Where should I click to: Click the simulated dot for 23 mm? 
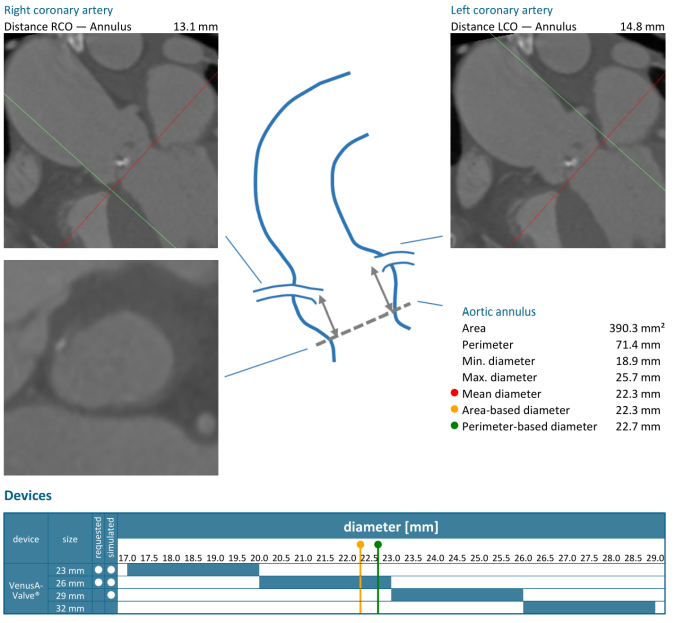click(x=111, y=570)
